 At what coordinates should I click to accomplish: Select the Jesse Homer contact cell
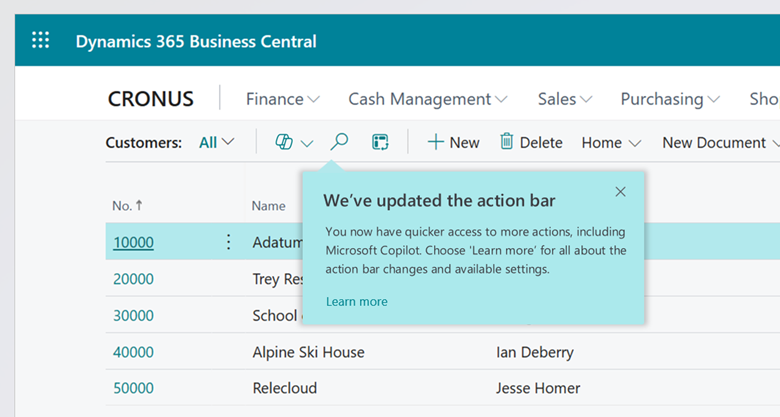click(538, 388)
